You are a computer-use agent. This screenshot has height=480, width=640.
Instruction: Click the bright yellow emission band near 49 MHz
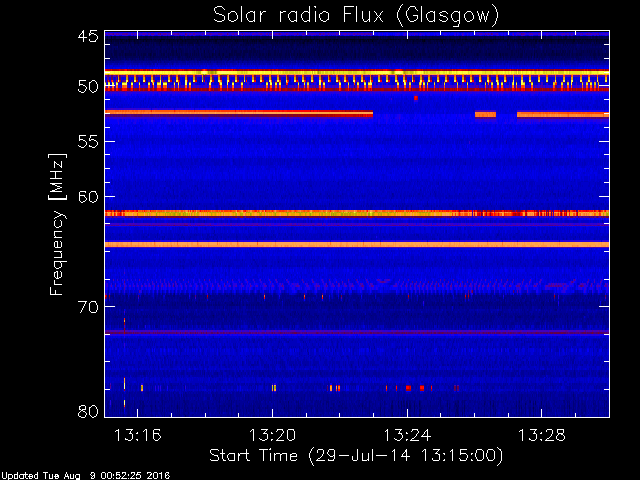[x=357, y=73]
